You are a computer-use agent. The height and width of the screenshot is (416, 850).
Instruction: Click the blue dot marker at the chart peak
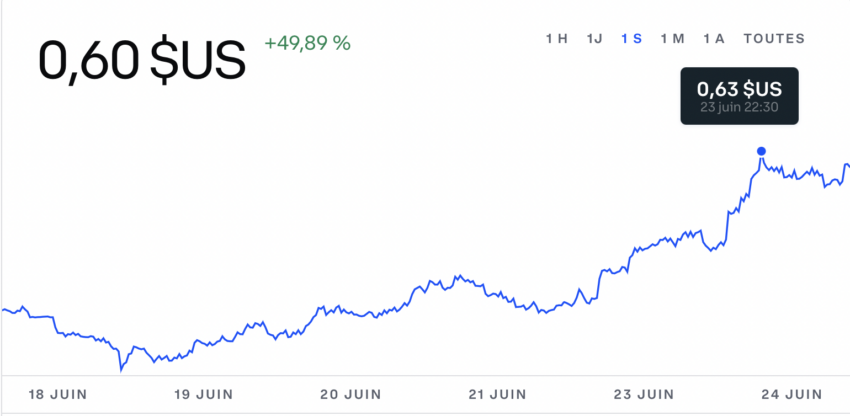[761, 151]
